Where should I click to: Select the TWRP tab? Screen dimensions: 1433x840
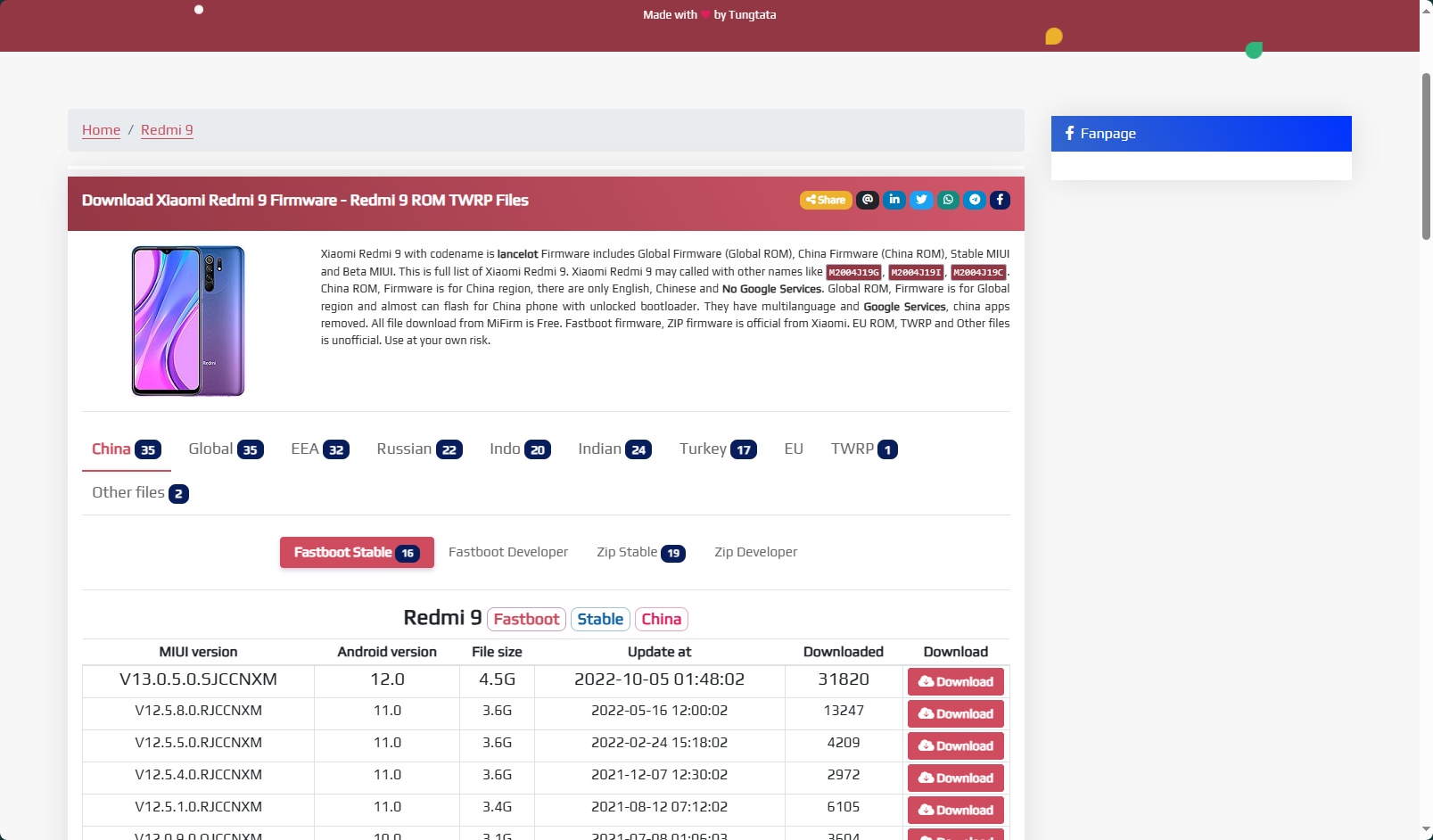point(863,449)
